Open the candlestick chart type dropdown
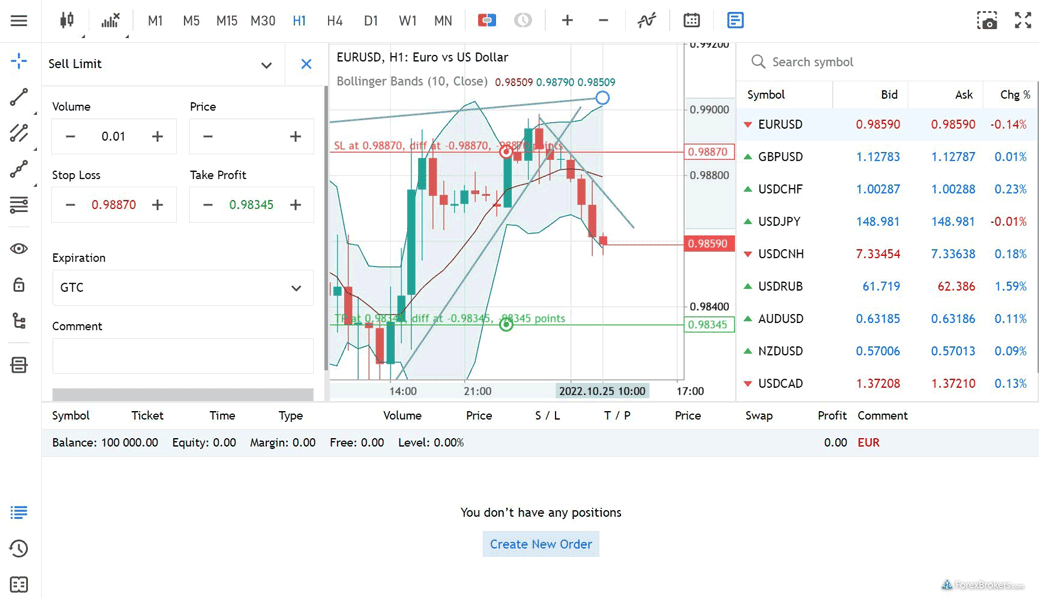Viewport: 1039px width, 598px height. (x=67, y=20)
